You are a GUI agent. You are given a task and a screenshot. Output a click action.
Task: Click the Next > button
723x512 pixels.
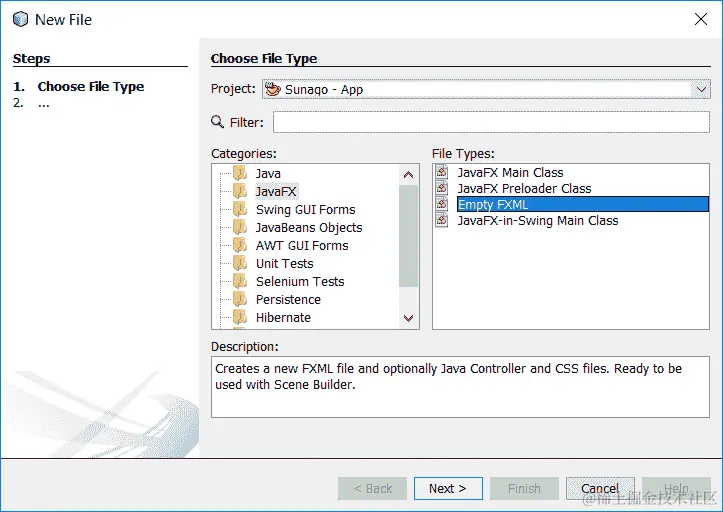(448, 488)
